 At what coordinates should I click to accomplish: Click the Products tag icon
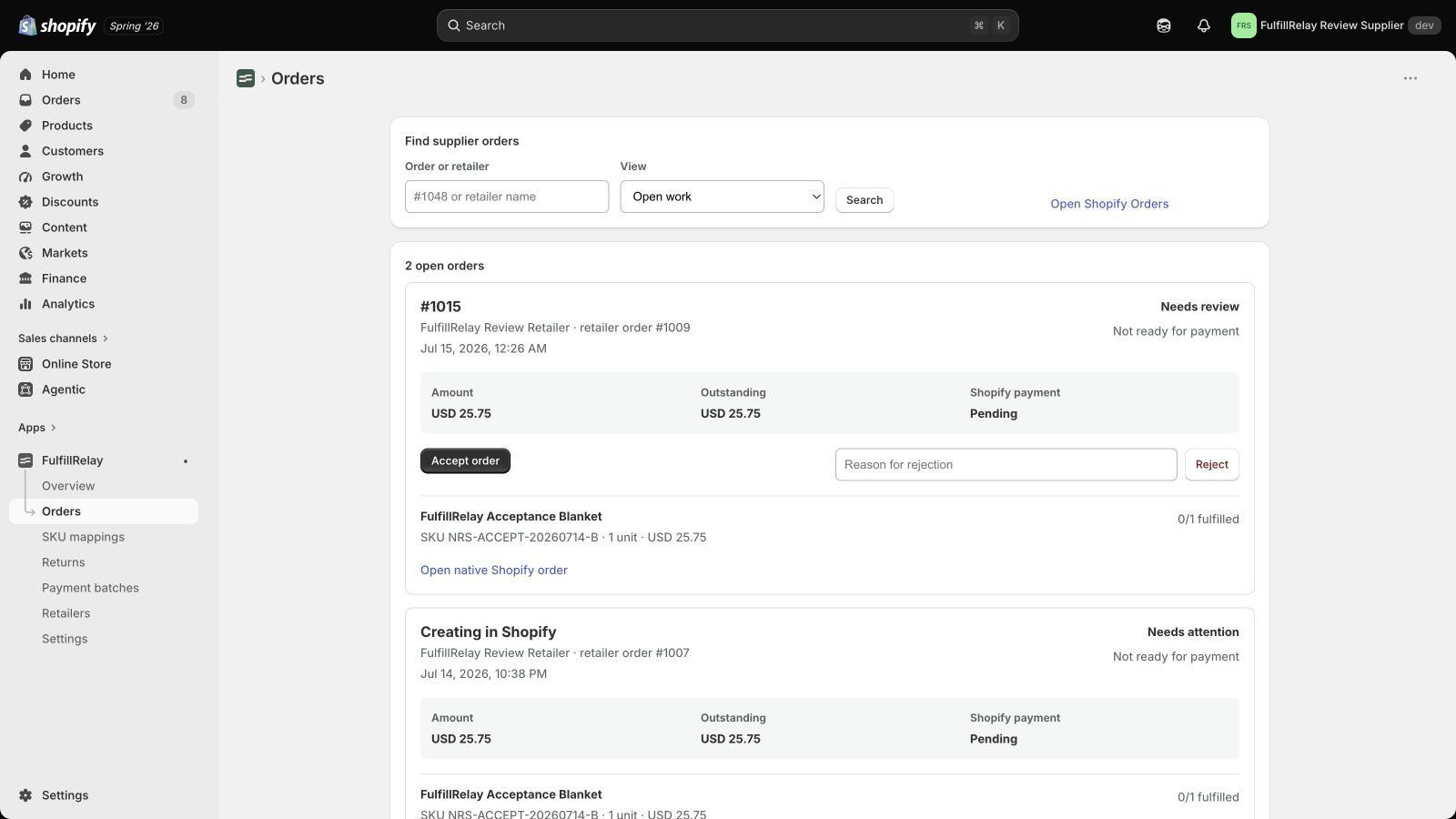pos(25,126)
